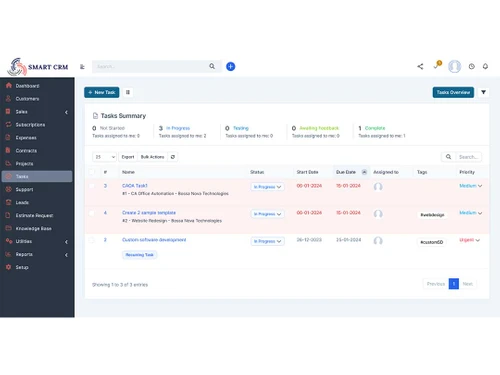Screen dimensions: 500x375
Task: Toggle the sidebar collapse icon
Action: click(82, 67)
